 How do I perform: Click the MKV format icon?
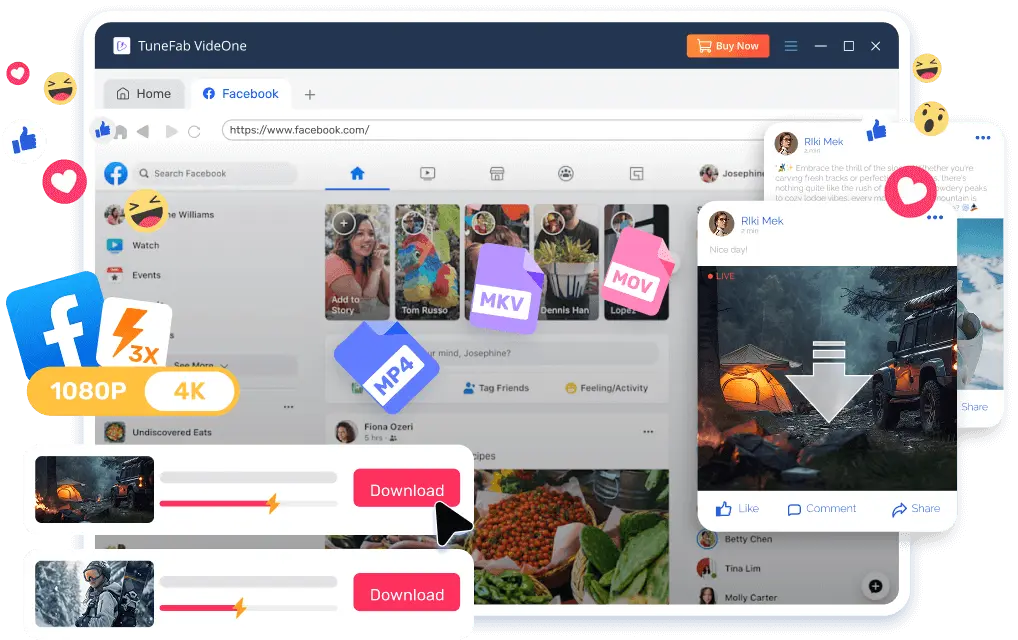click(506, 289)
